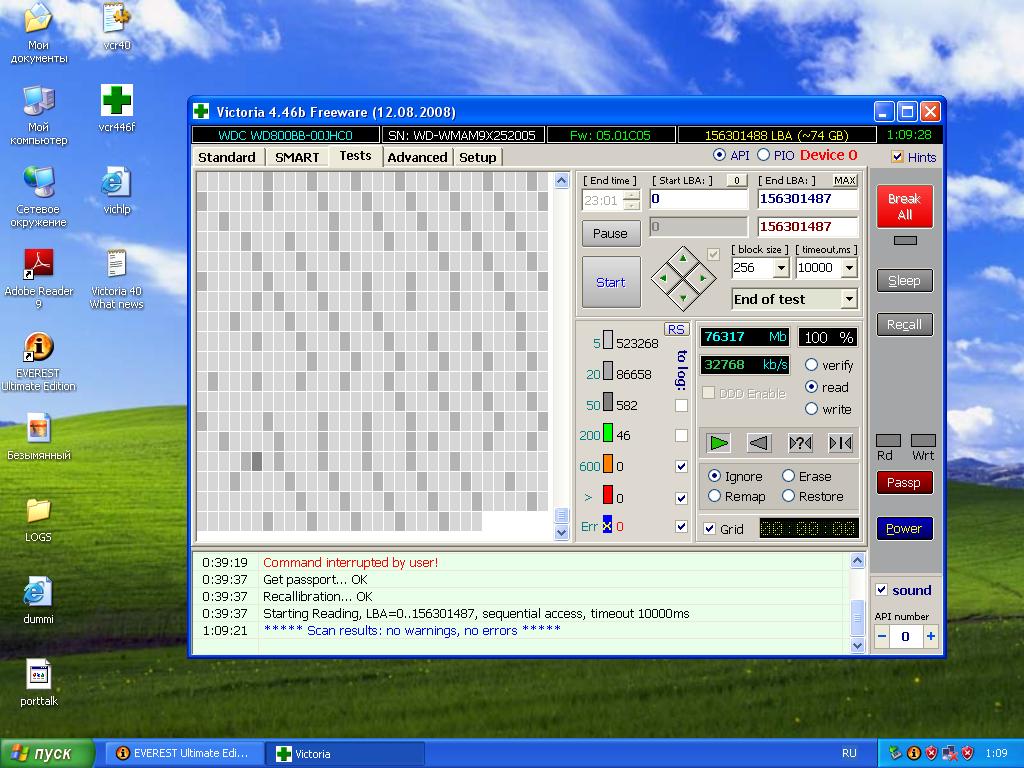The width and height of the screenshot is (1024, 768).
Task: Select the write test mode
Action: 811,409
